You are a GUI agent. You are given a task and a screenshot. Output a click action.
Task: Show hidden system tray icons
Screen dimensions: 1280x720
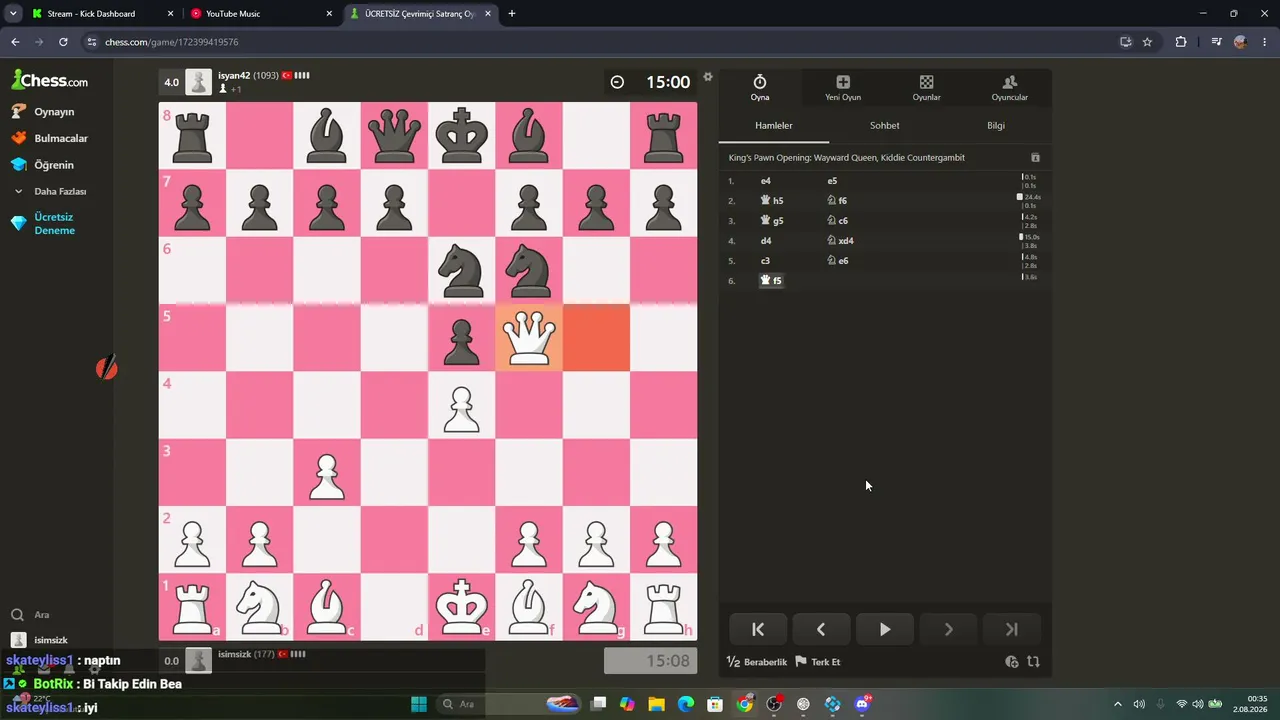(x=1118, y=704)
